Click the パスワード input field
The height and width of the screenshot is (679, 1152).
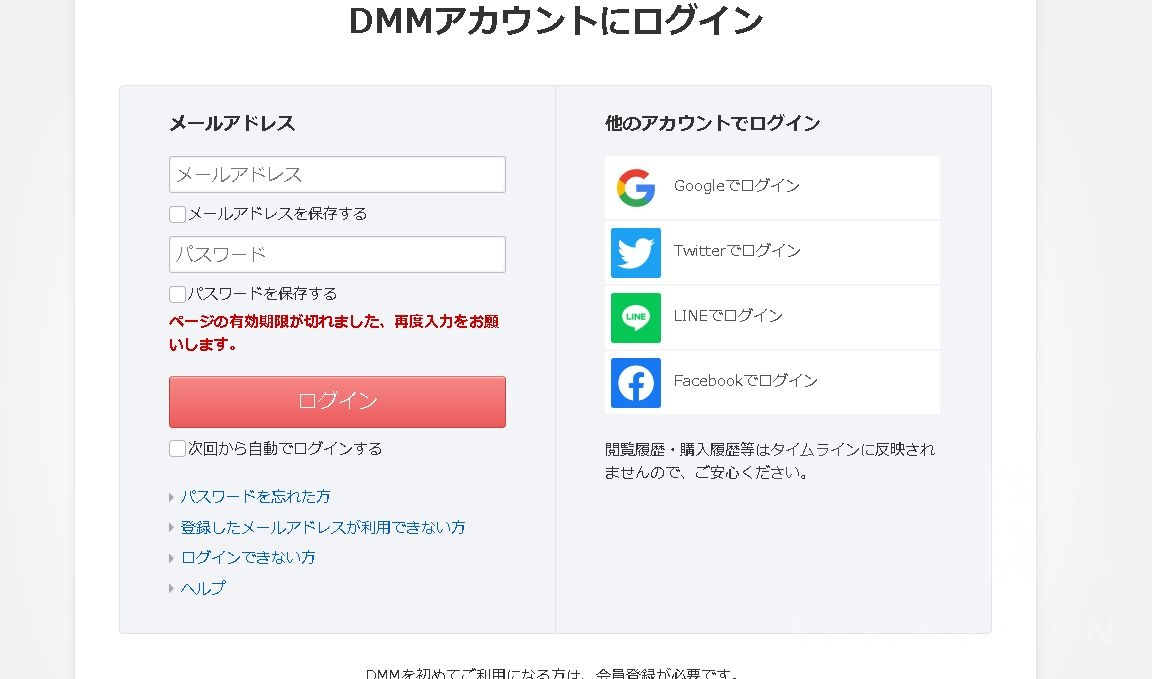337,254
